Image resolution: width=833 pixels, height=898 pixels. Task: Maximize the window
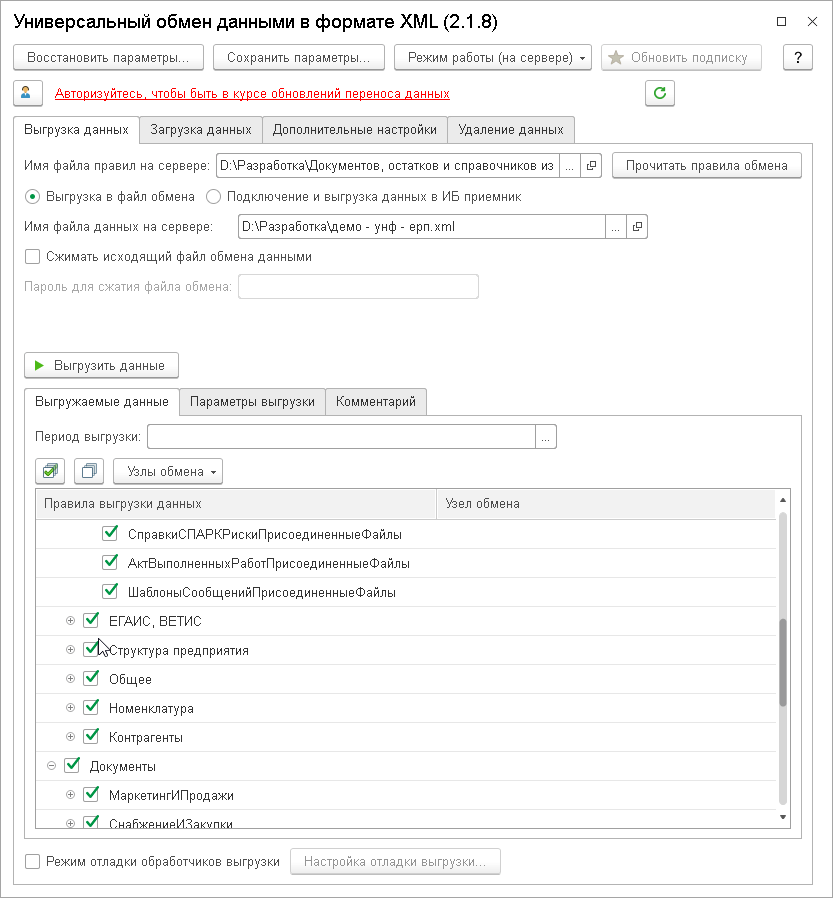click(781, 22)
